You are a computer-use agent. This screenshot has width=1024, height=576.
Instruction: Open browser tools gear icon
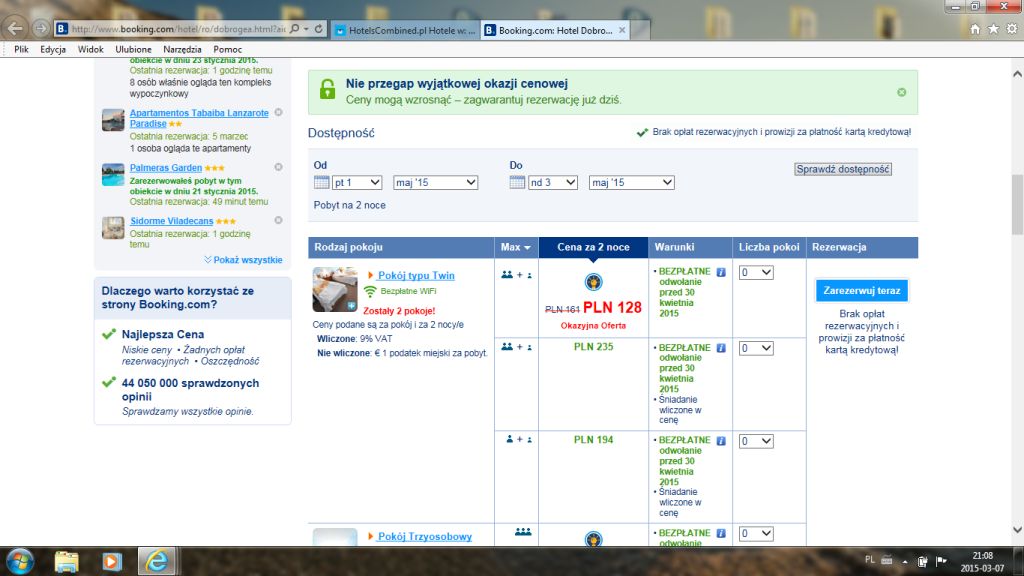click(x=1012, y=29)
